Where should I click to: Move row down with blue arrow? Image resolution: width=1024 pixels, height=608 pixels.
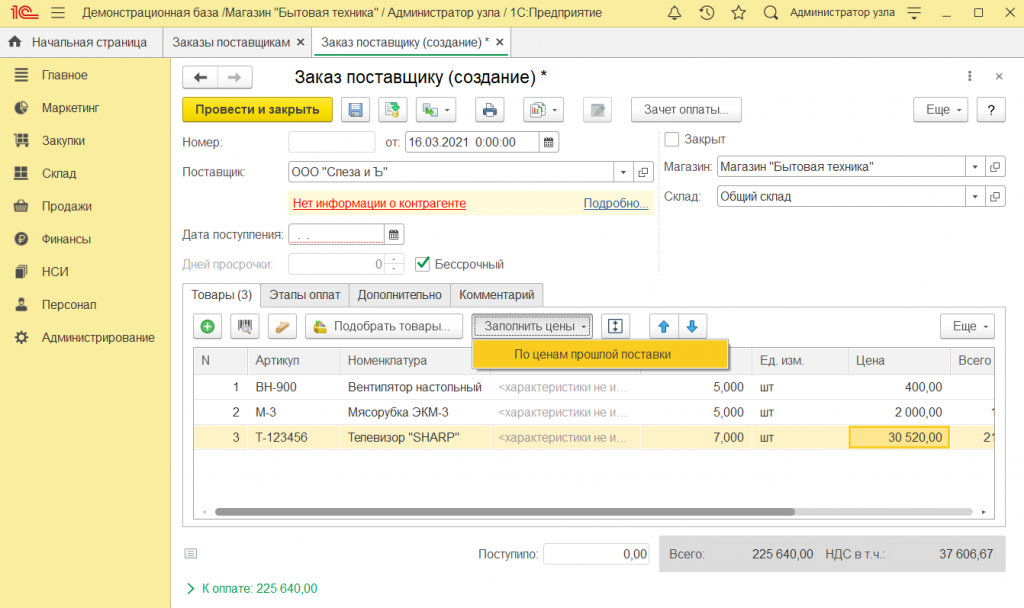[x=693, y=326]
